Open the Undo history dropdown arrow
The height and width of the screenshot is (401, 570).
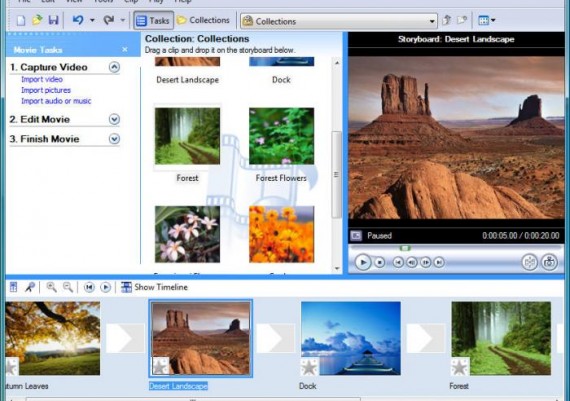coord(92,20)
